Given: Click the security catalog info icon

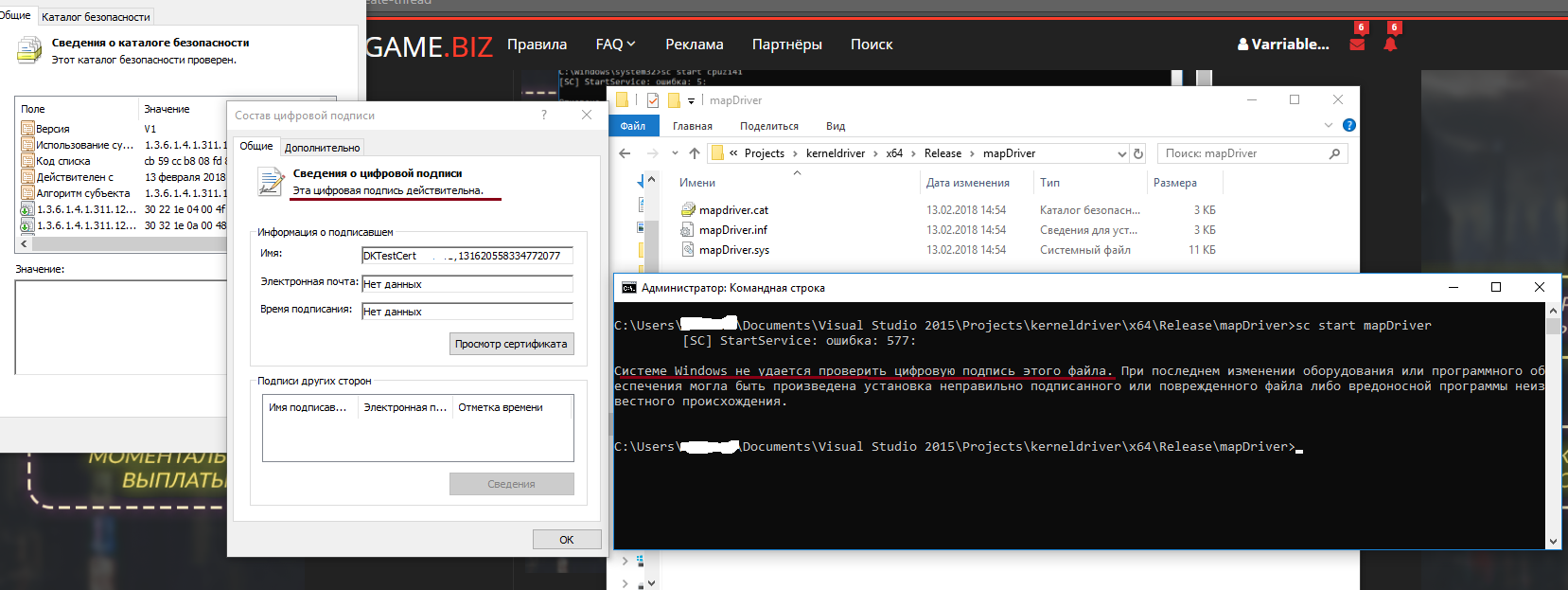Looking at the screenshot, I should (29, 49).
